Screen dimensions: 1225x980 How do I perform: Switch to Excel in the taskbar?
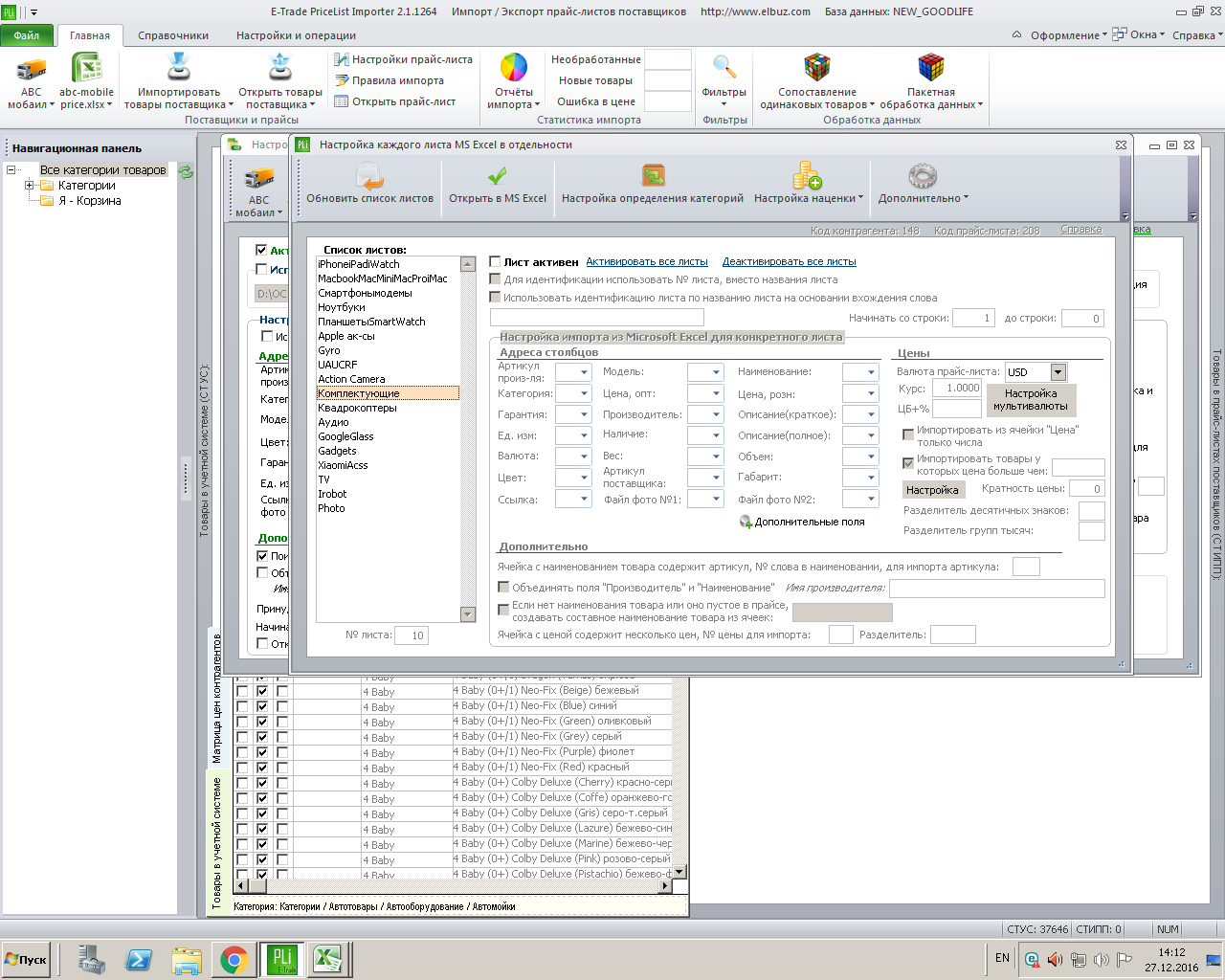click(x=328, y=959)
